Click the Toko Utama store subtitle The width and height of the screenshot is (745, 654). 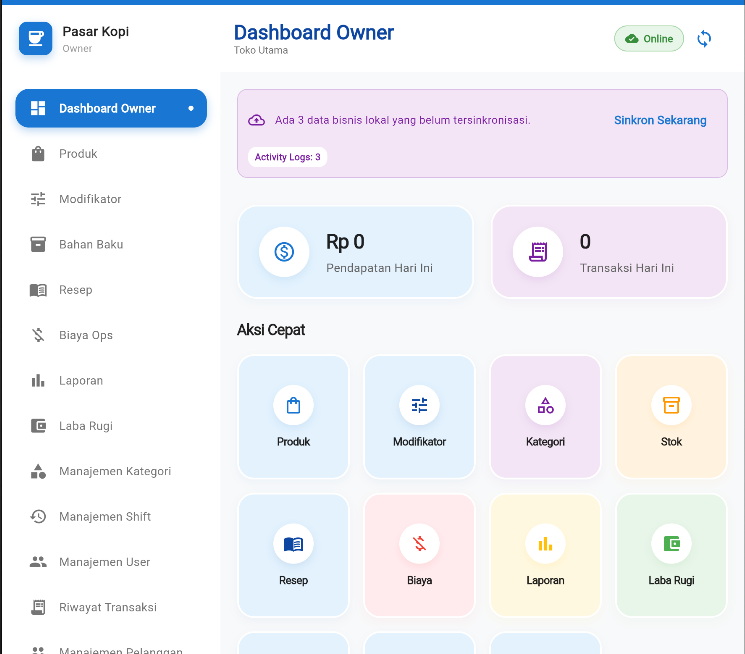coord(261,50)
